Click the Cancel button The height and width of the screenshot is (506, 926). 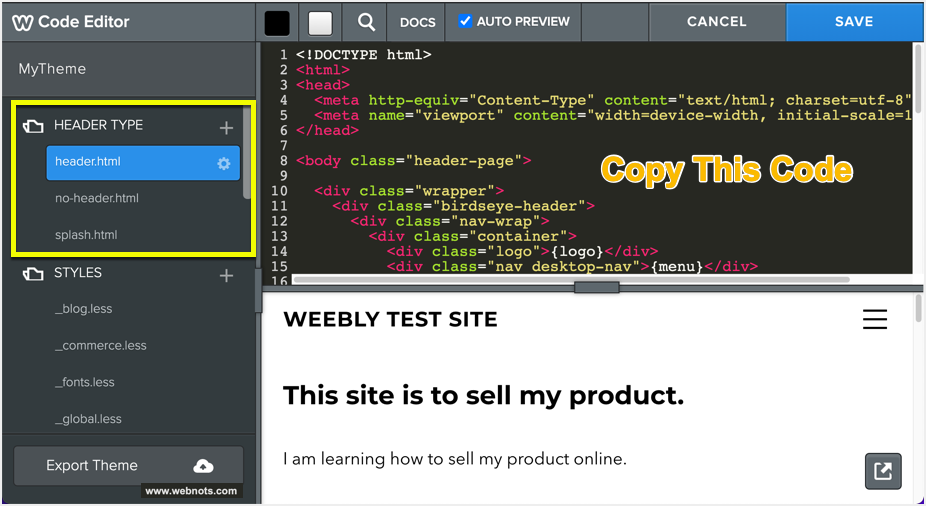(717, 21)
